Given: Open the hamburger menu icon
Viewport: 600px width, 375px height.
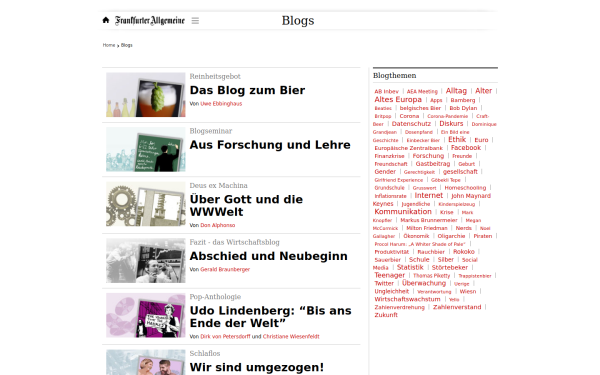Looking at the screenshot, I should point(195,21).
